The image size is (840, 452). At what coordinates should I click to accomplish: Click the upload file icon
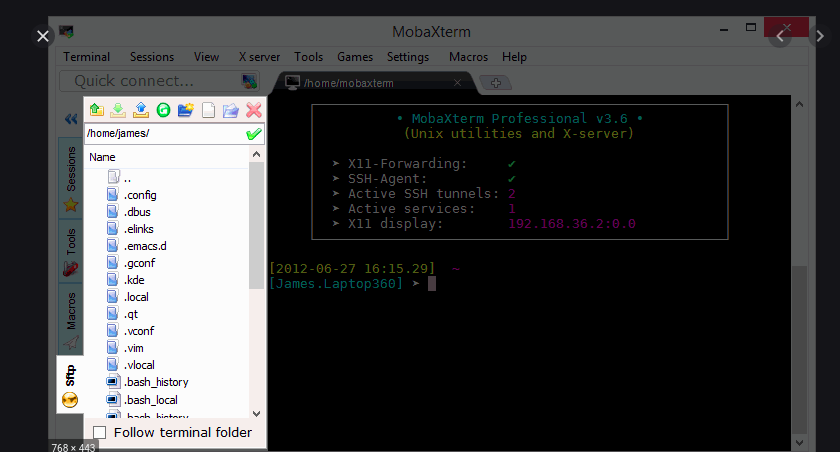[140, 110]
